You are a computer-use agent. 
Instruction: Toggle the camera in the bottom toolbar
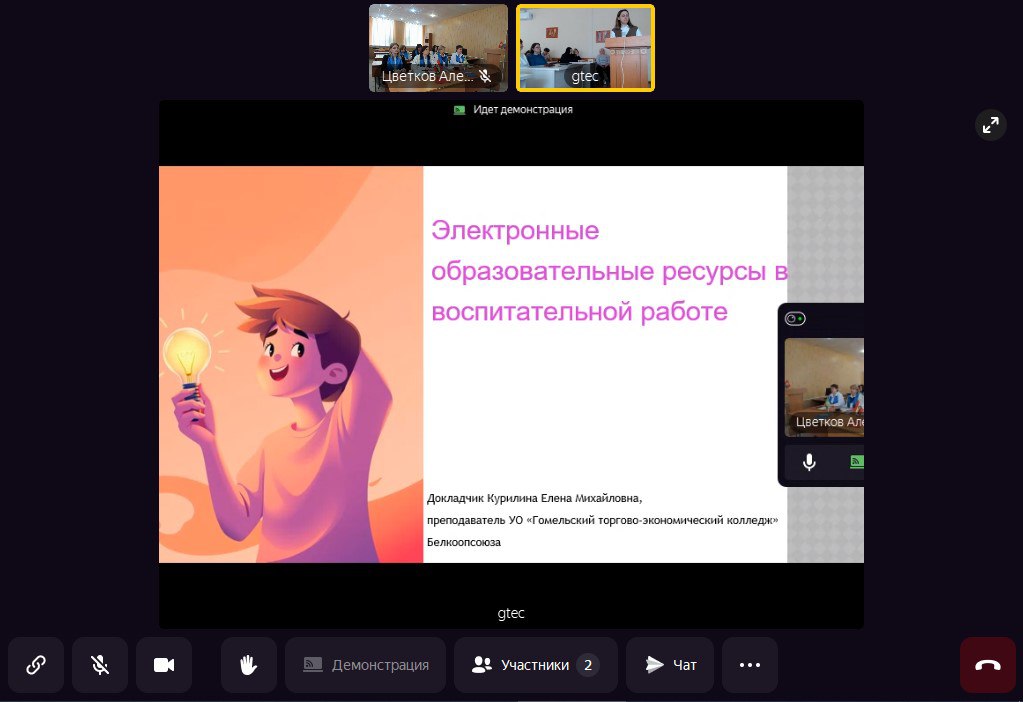click(x=164, y=665)
